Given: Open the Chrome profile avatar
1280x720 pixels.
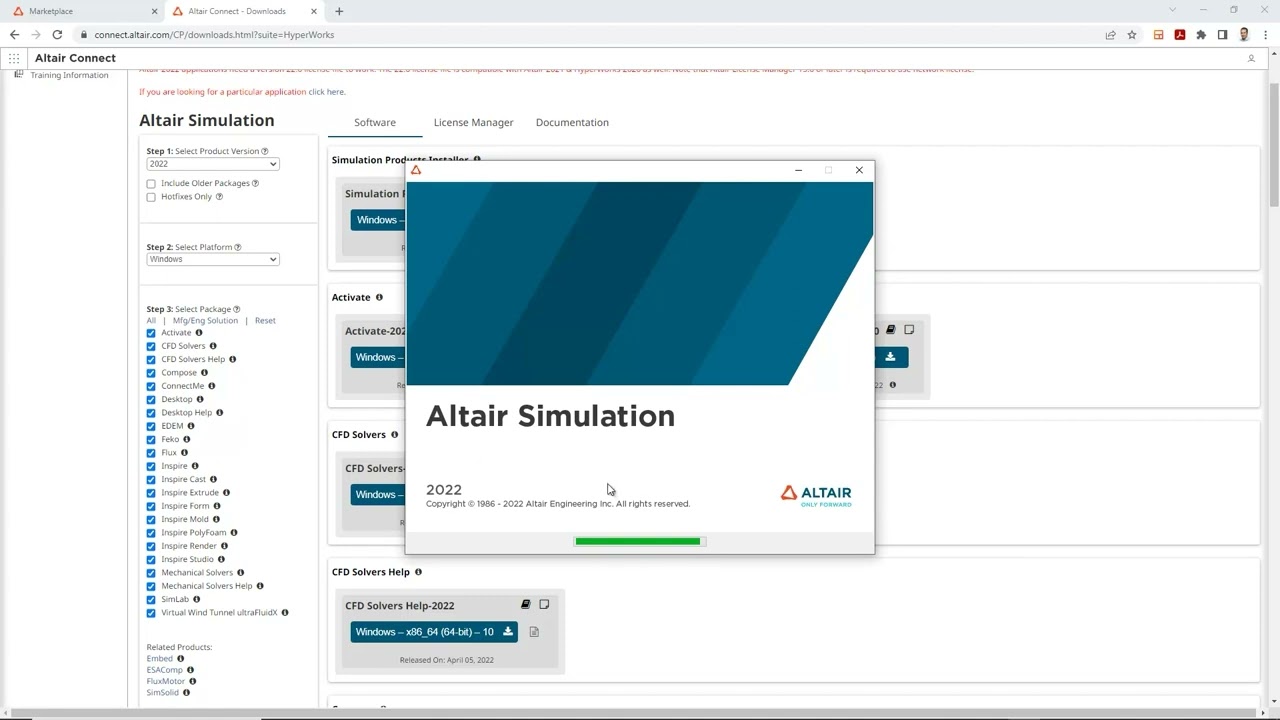Looking at the screenshot, I should (1244, 34).
